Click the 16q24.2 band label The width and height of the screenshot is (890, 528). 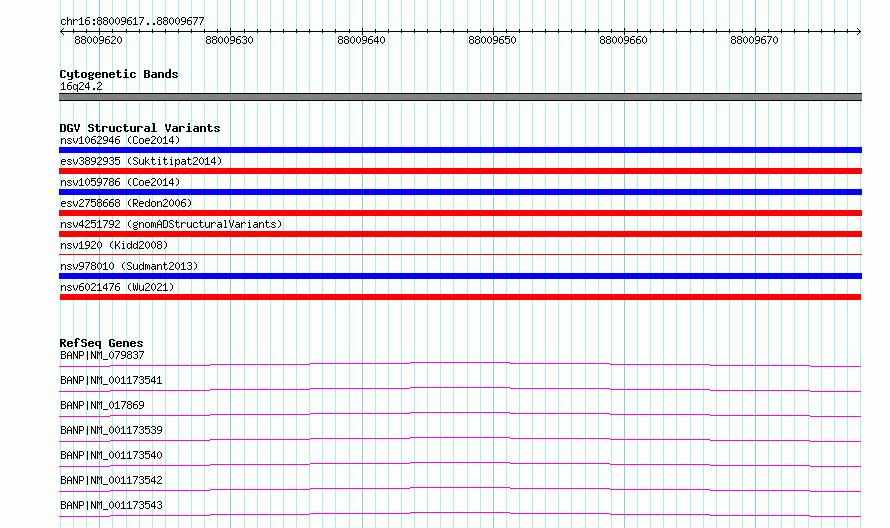pyautogui.click(x=81, y=86)
